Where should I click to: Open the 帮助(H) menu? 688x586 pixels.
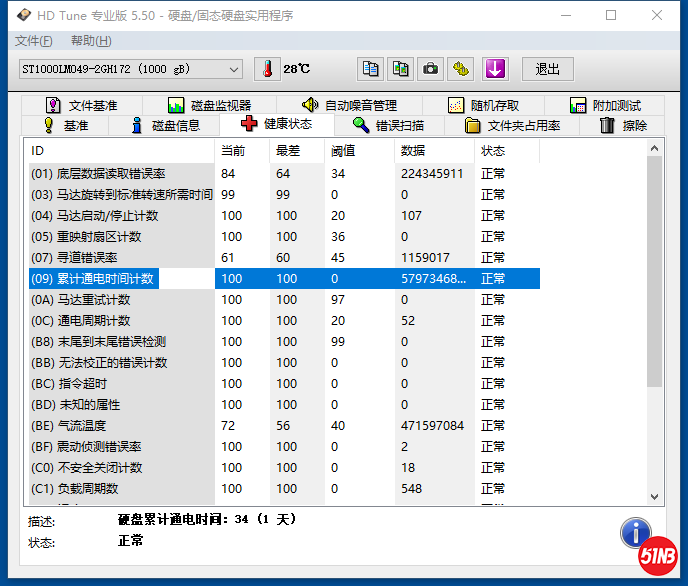[91, 41]
